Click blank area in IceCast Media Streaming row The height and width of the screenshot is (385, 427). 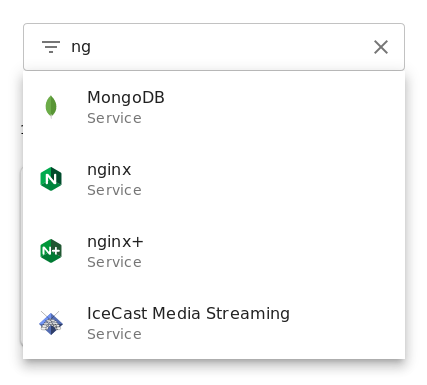click(x=347, y=323)
